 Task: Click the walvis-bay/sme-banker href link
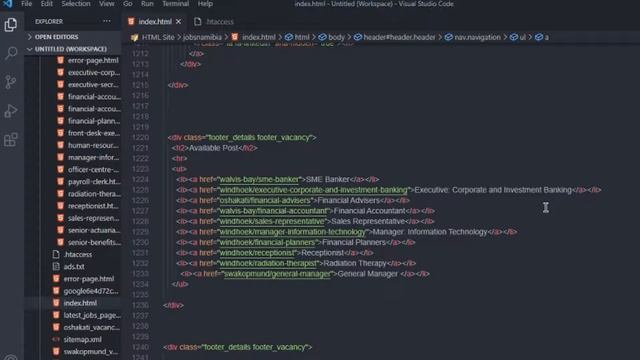259,180
